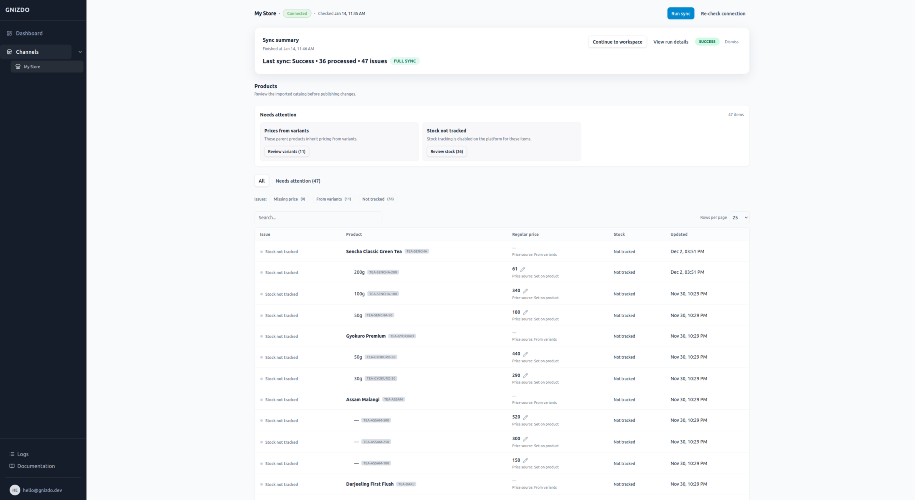Edit price 61 with its pencil icon
915x500 pixels.
pyautogui.click(x=521, y=269)
